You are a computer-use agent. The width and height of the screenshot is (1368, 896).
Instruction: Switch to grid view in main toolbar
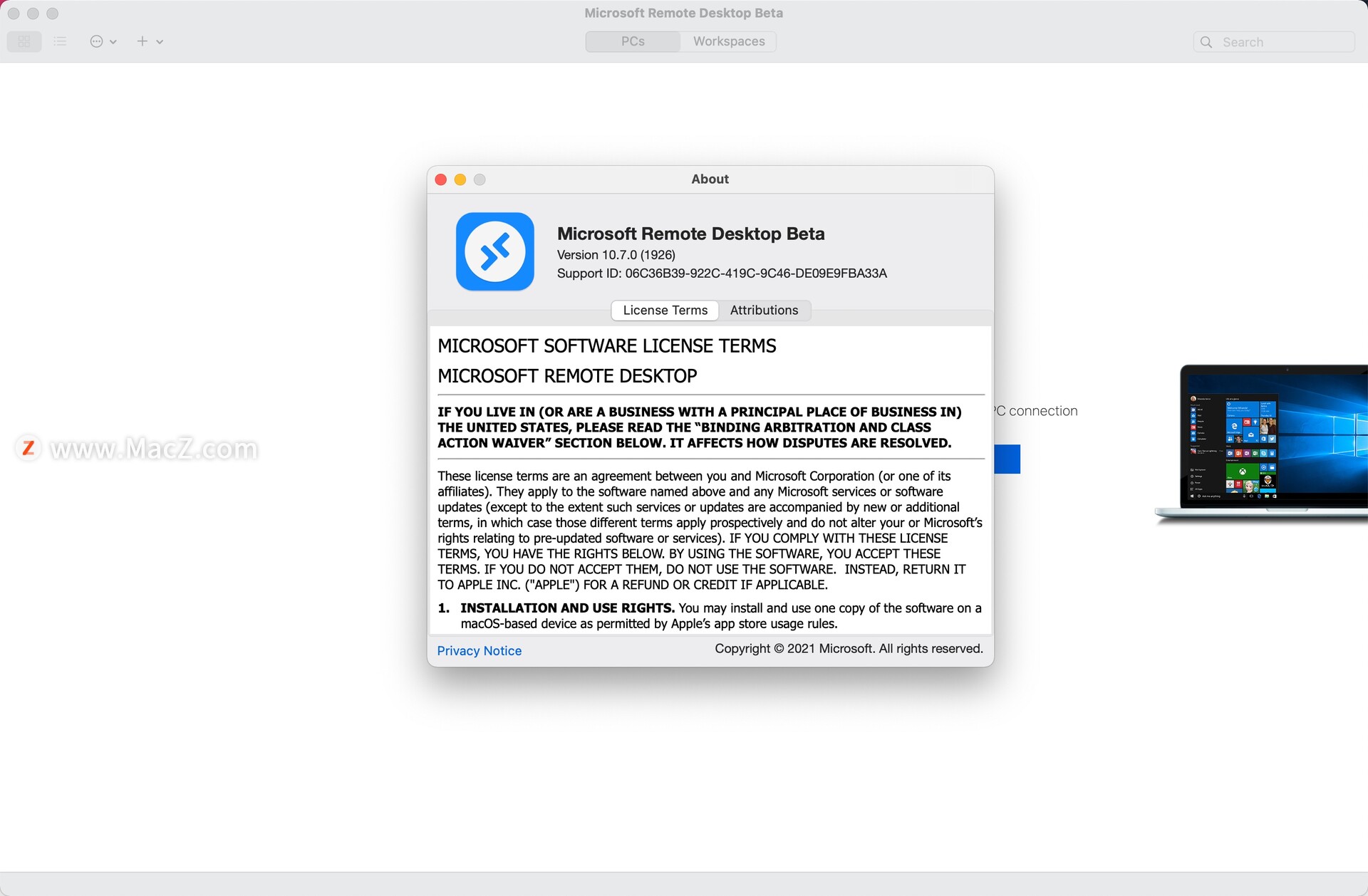point(24,41)
